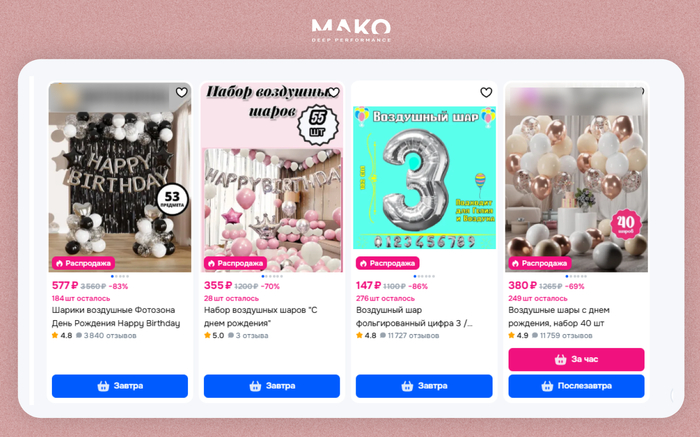Open the 11727 отзывов reviews link
The image size is (700, 437).
pyautogui.click(x=409, y=335)
